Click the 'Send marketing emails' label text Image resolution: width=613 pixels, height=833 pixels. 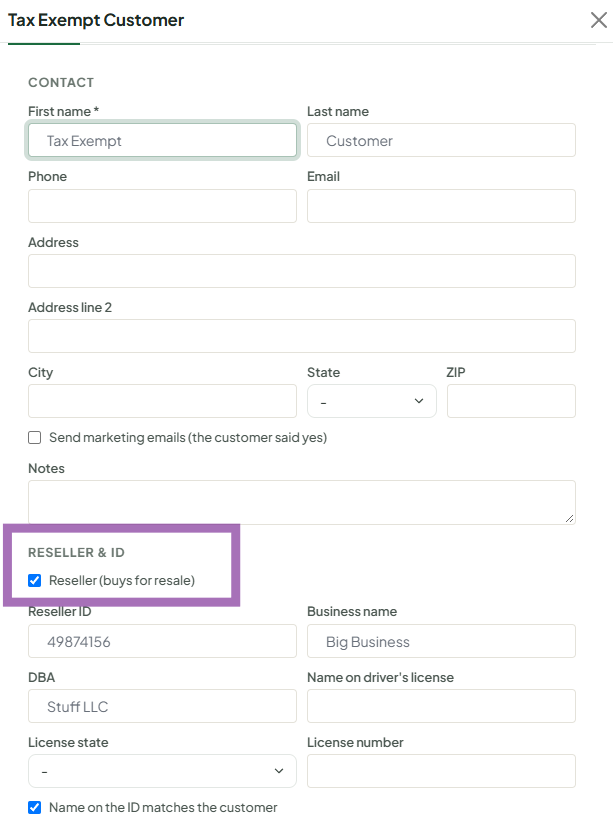pos(188,437)
